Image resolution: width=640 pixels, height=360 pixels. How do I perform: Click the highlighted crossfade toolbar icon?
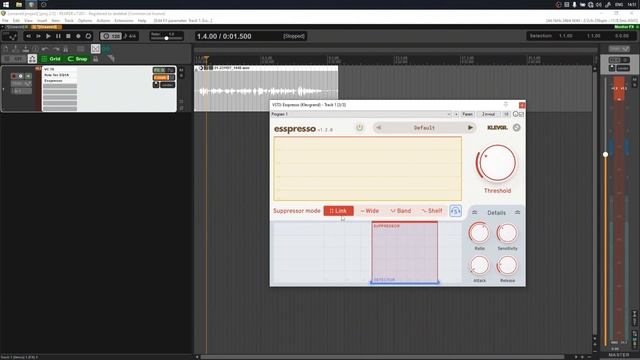(x=96, y=49)
